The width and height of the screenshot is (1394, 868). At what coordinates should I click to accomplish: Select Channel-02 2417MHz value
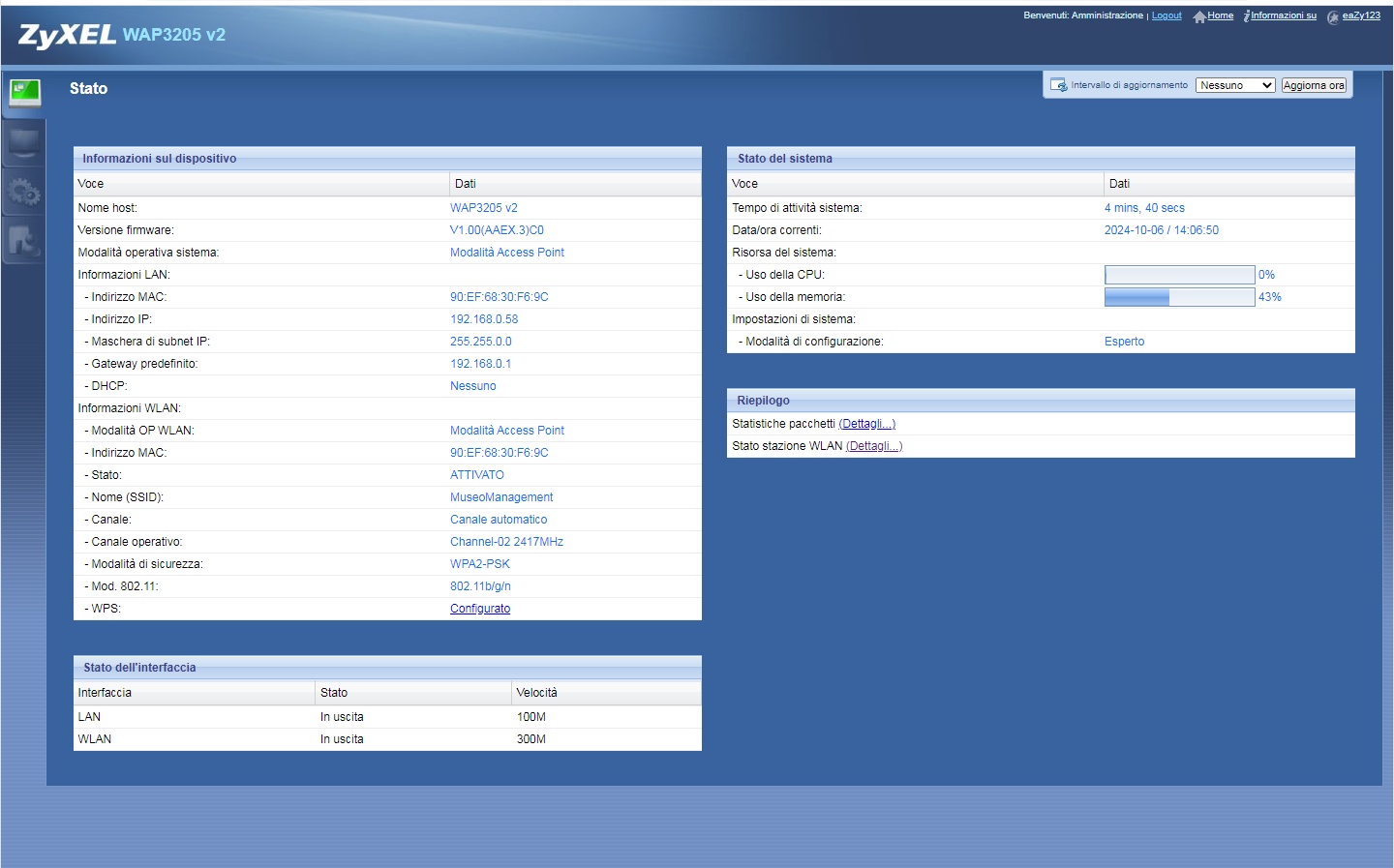click(506, 542)
